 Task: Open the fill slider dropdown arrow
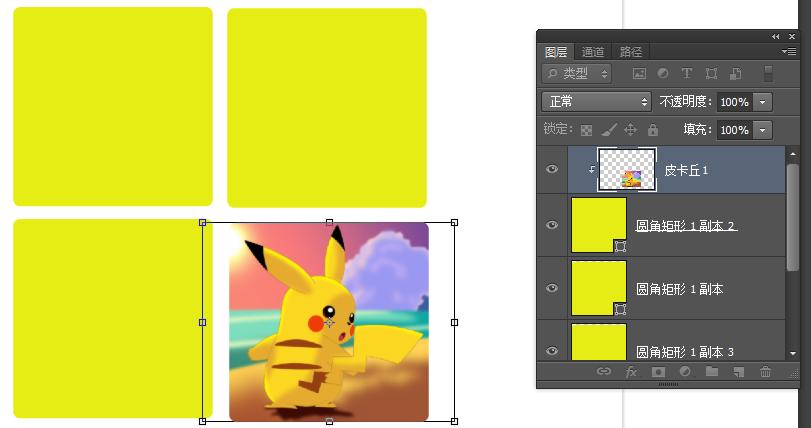tap(763, 130)
